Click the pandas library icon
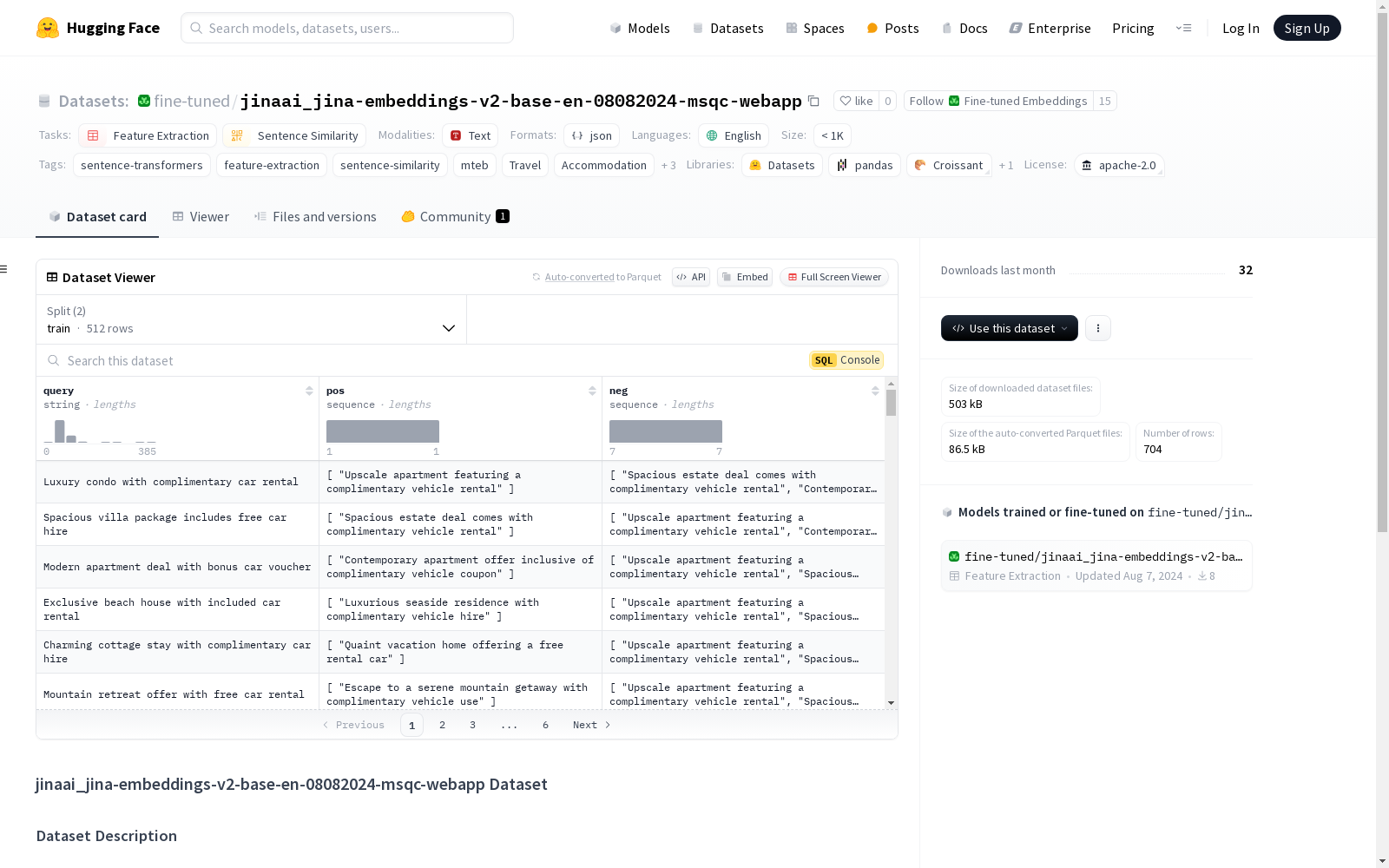This screenshot has height=868, width=1389. tap(842, 165)
